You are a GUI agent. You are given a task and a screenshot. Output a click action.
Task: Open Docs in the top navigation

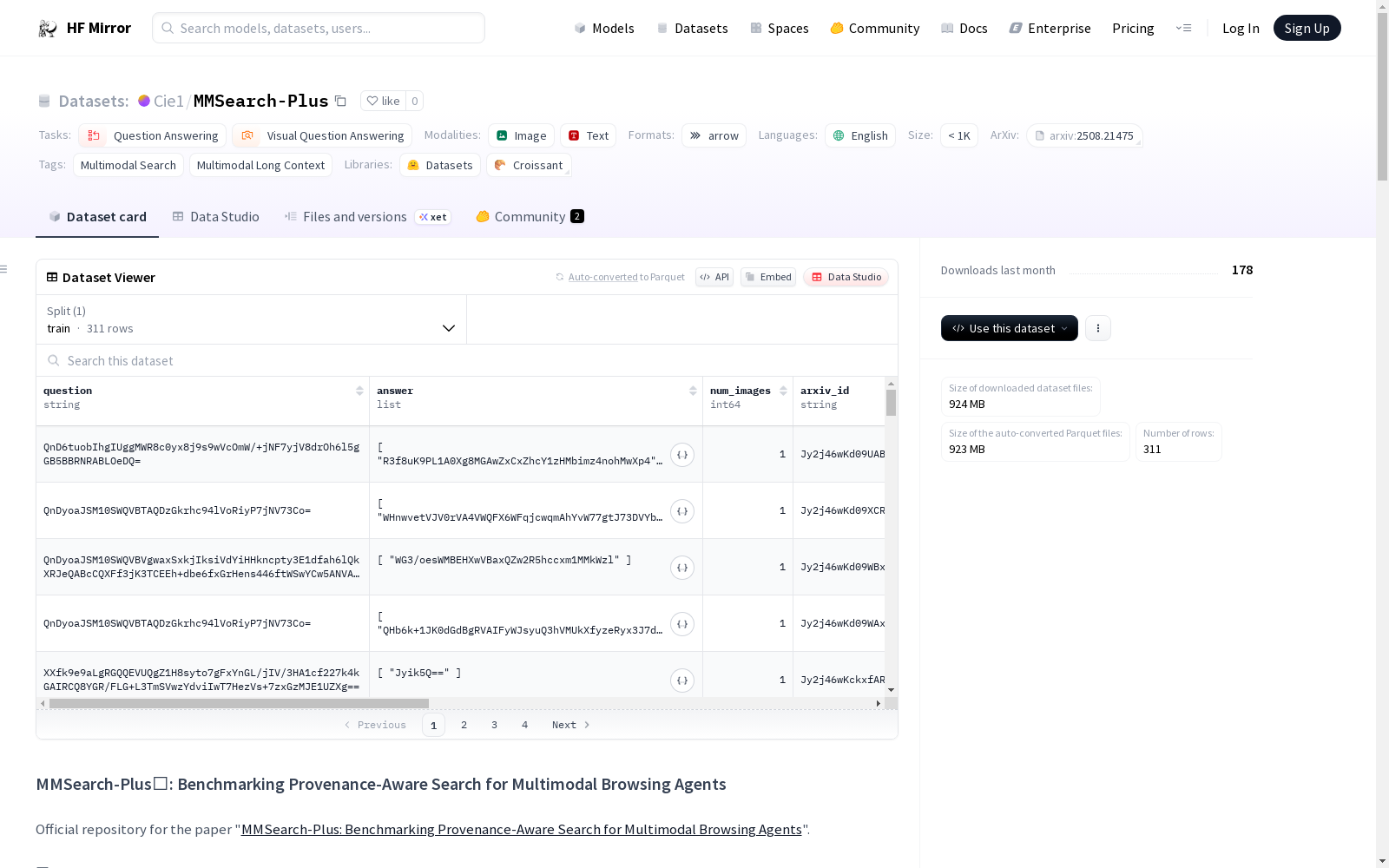(x=964, y=28)
